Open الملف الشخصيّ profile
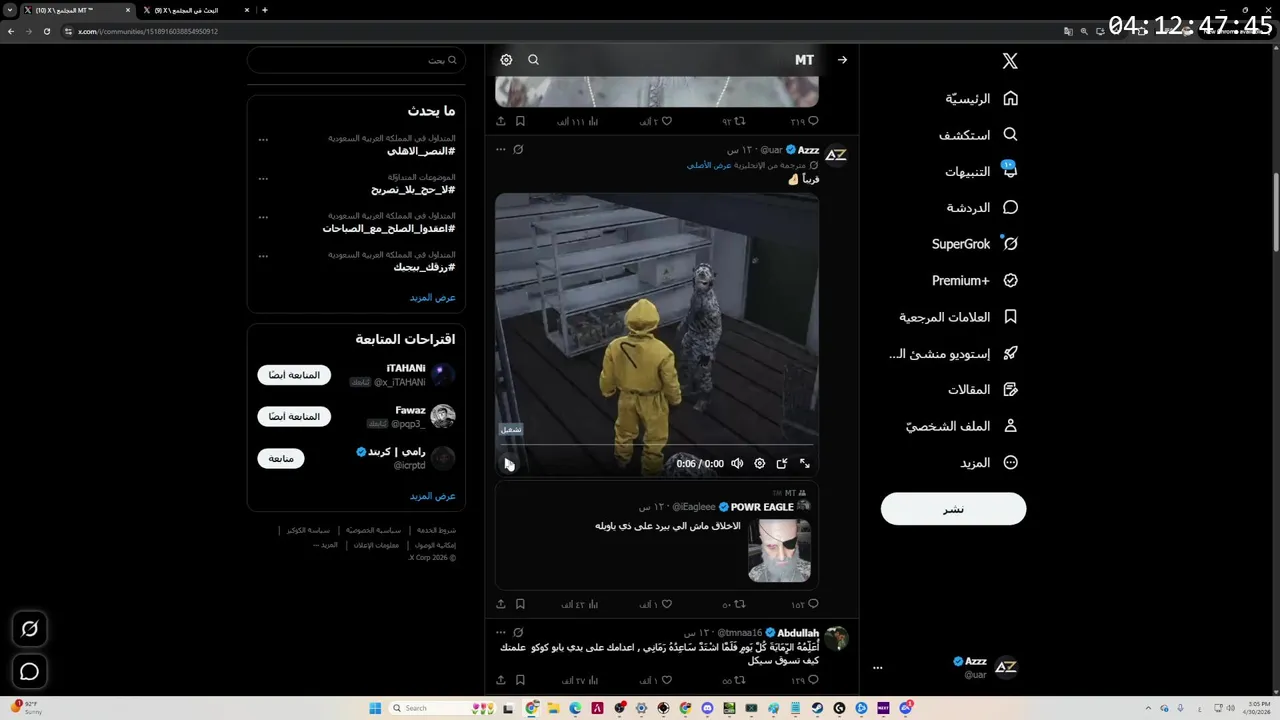The height and width of the screenshot is (720, 1280). click(x=961, y=426)
